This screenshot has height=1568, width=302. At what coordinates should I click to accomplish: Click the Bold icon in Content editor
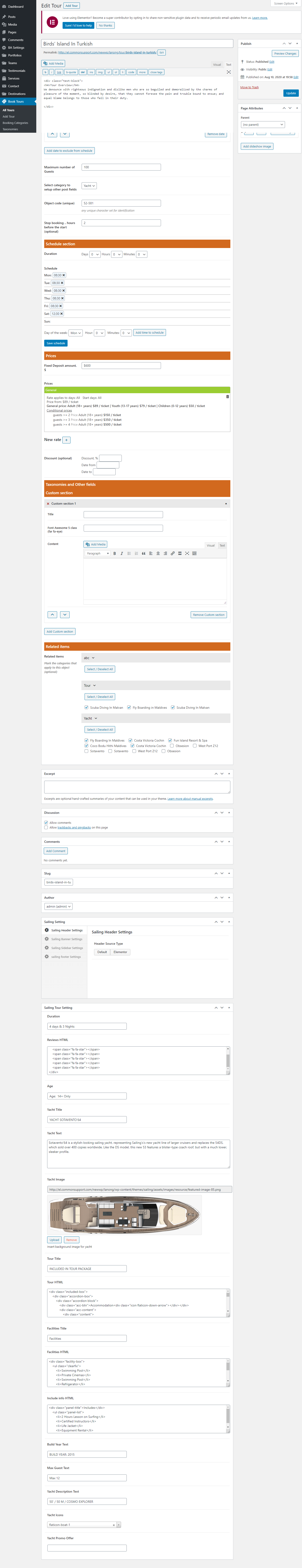114,553
